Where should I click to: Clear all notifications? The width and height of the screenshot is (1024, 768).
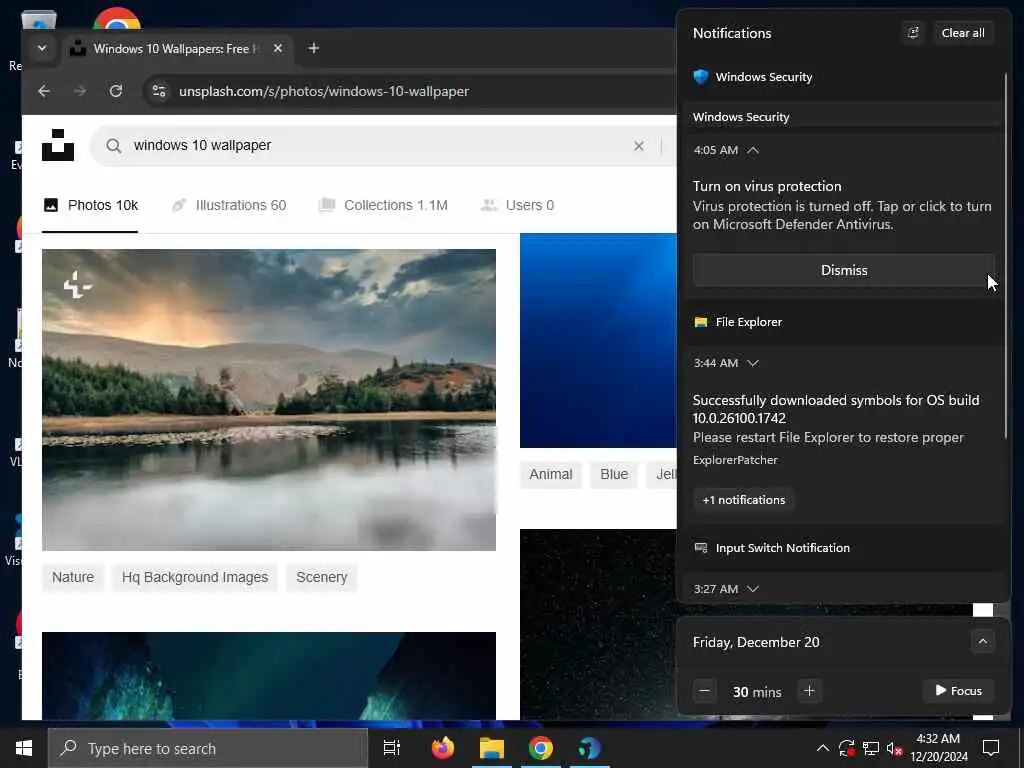[963, 33]
